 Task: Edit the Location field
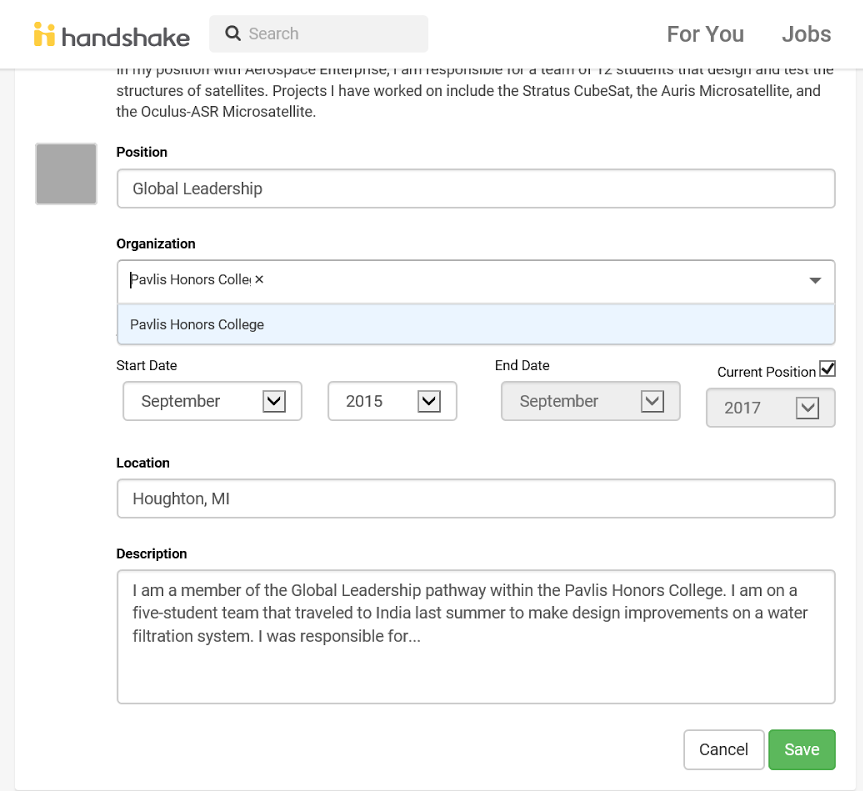point(476,499)
